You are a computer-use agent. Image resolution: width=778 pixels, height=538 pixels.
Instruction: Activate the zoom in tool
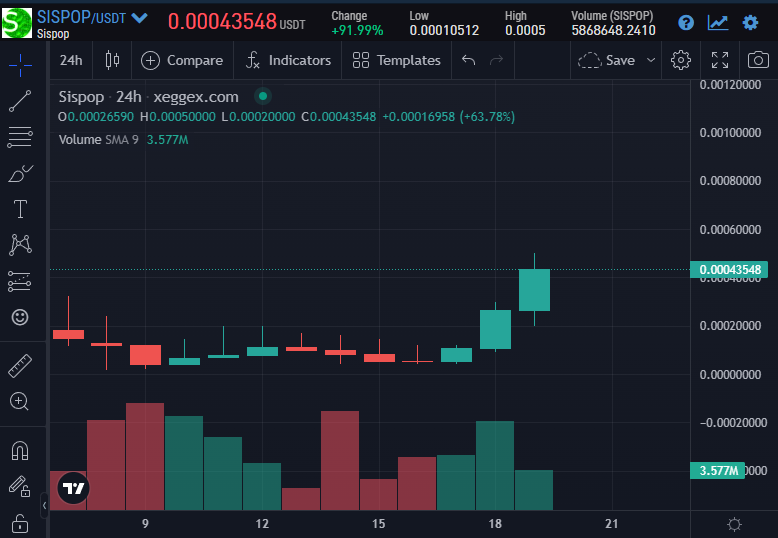20,401
